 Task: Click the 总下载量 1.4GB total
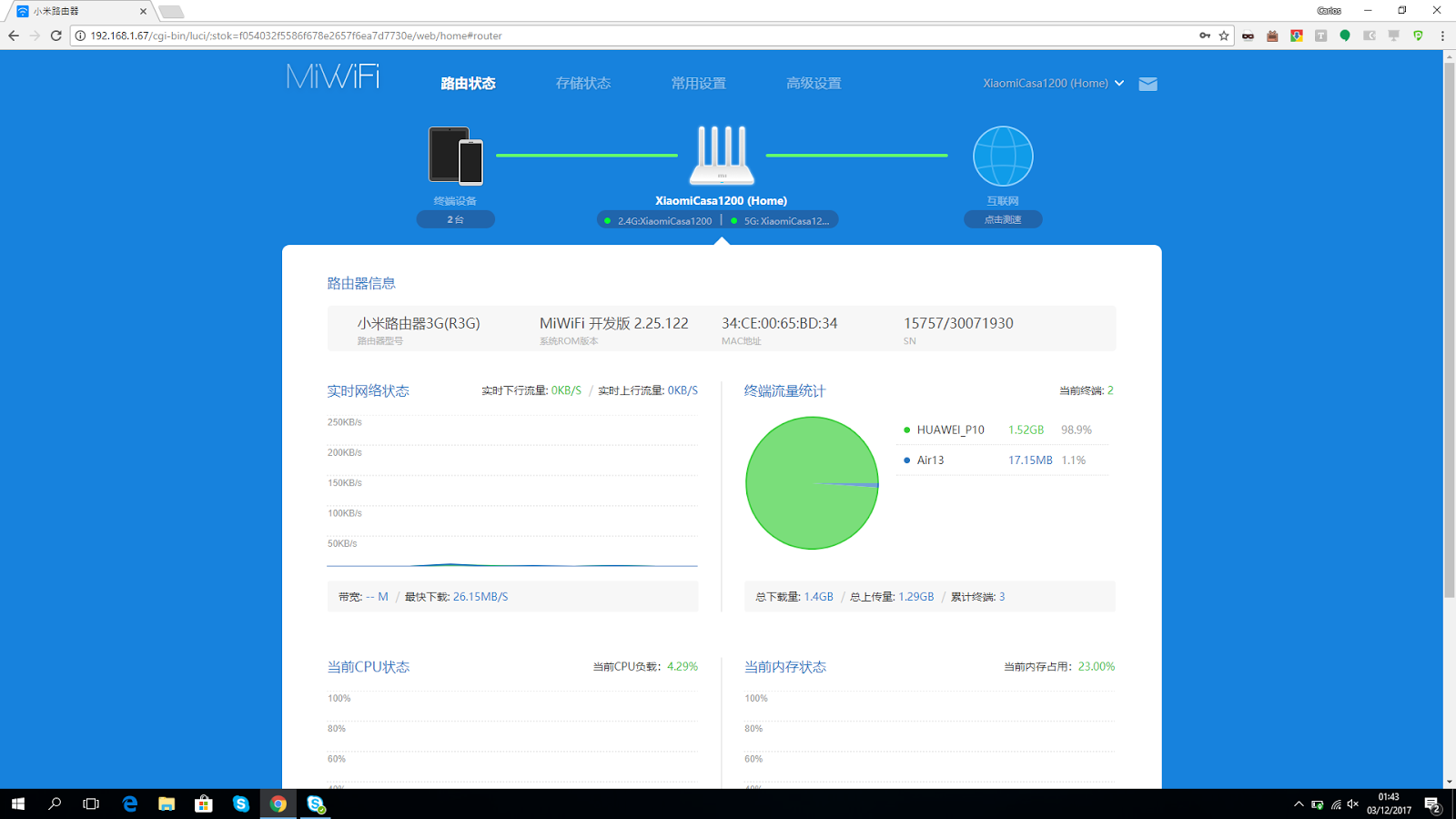pyautogui.click(x=794, y=597)
